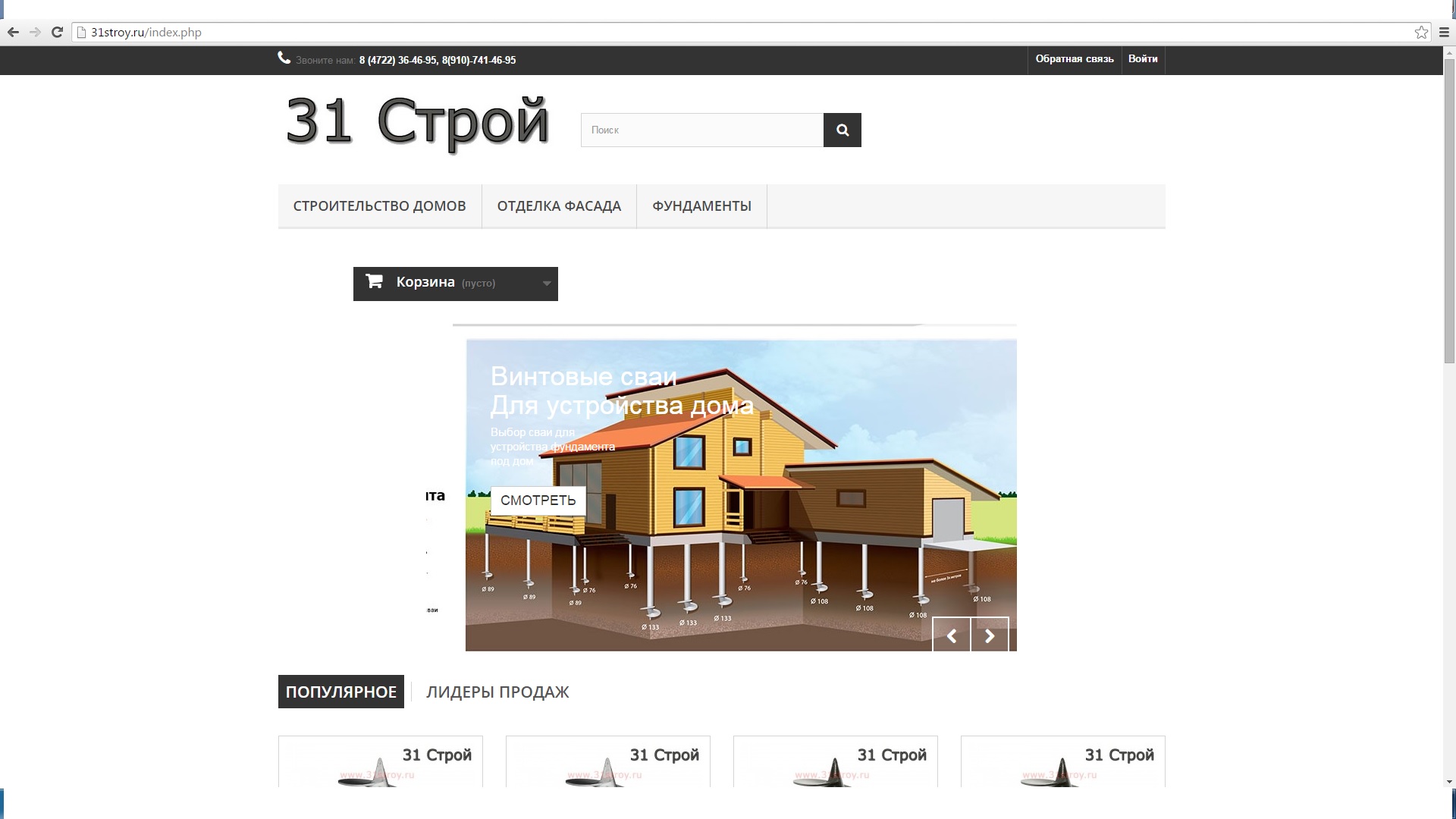Open Строительство домов menu
This screenshot has height=819, width=1456.
(379, 206)
